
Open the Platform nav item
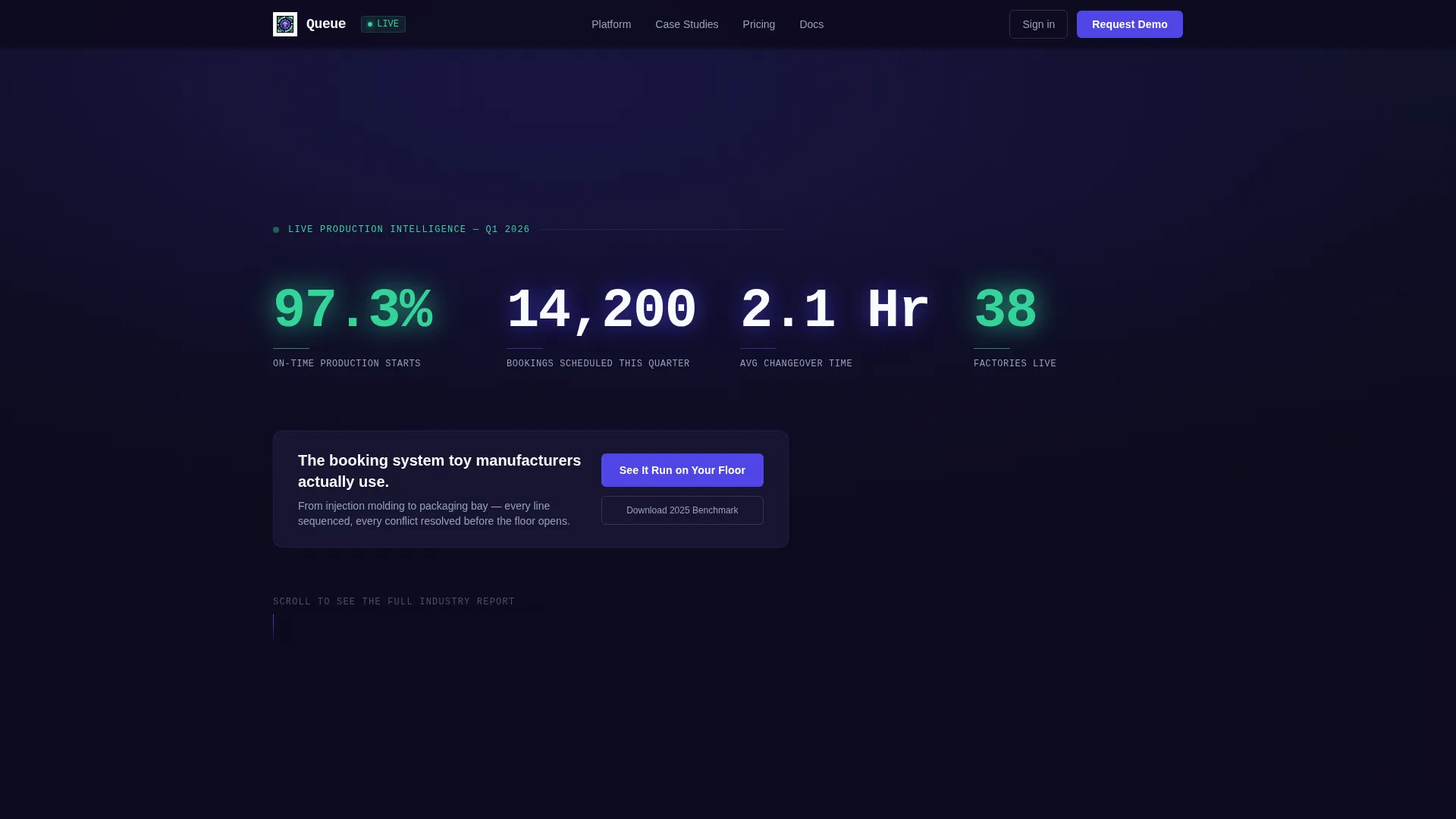click(611, 24)
